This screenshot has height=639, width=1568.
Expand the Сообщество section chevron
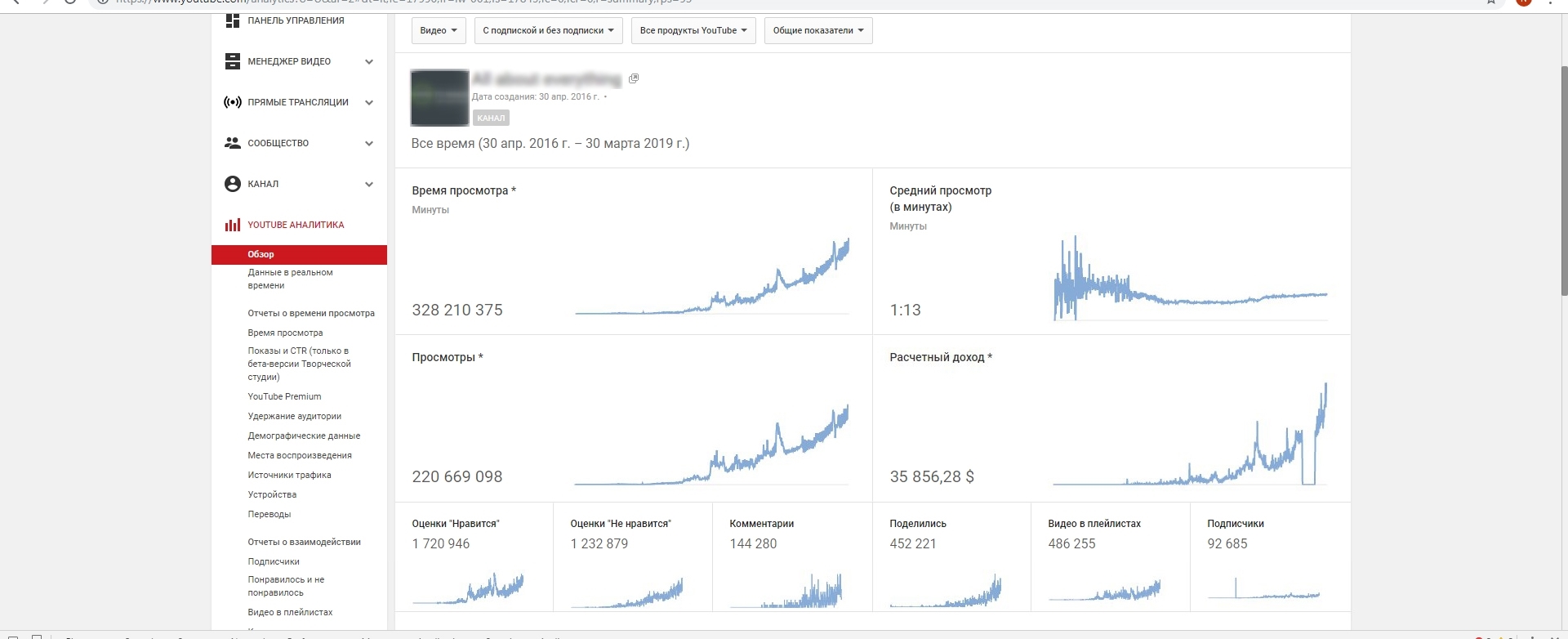click(369, 143)
